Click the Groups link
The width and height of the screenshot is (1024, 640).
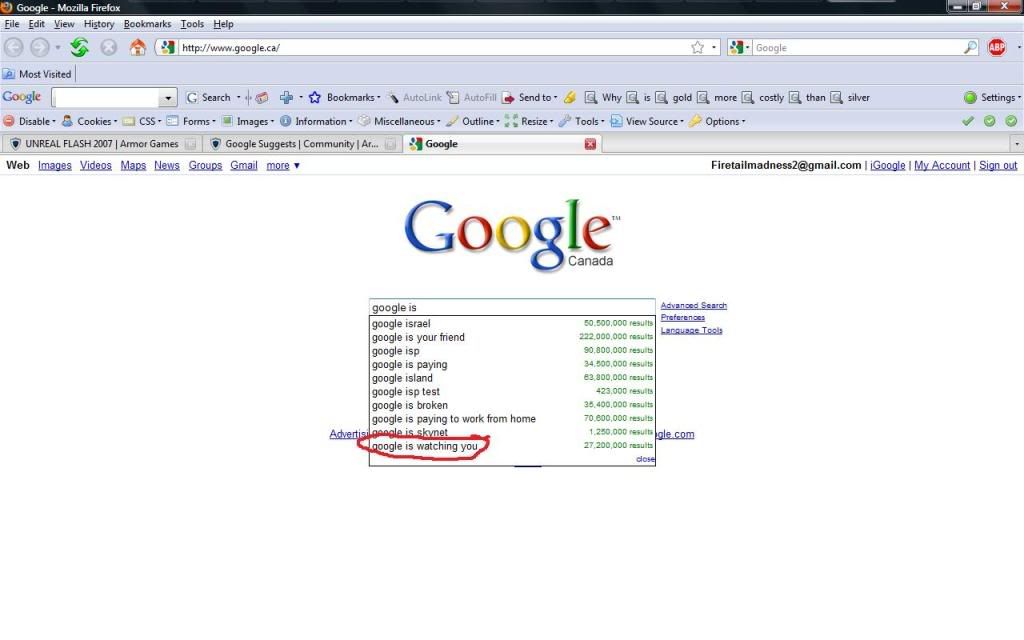[205, 165]
